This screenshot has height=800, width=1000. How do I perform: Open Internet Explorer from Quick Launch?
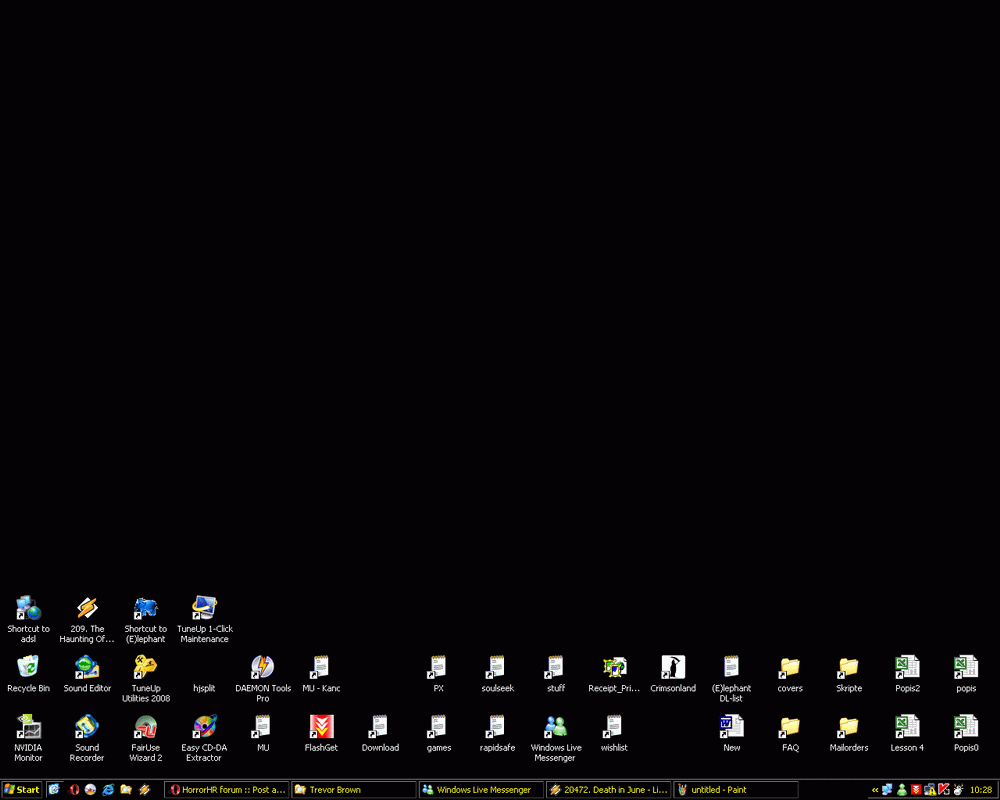point(107,789)
